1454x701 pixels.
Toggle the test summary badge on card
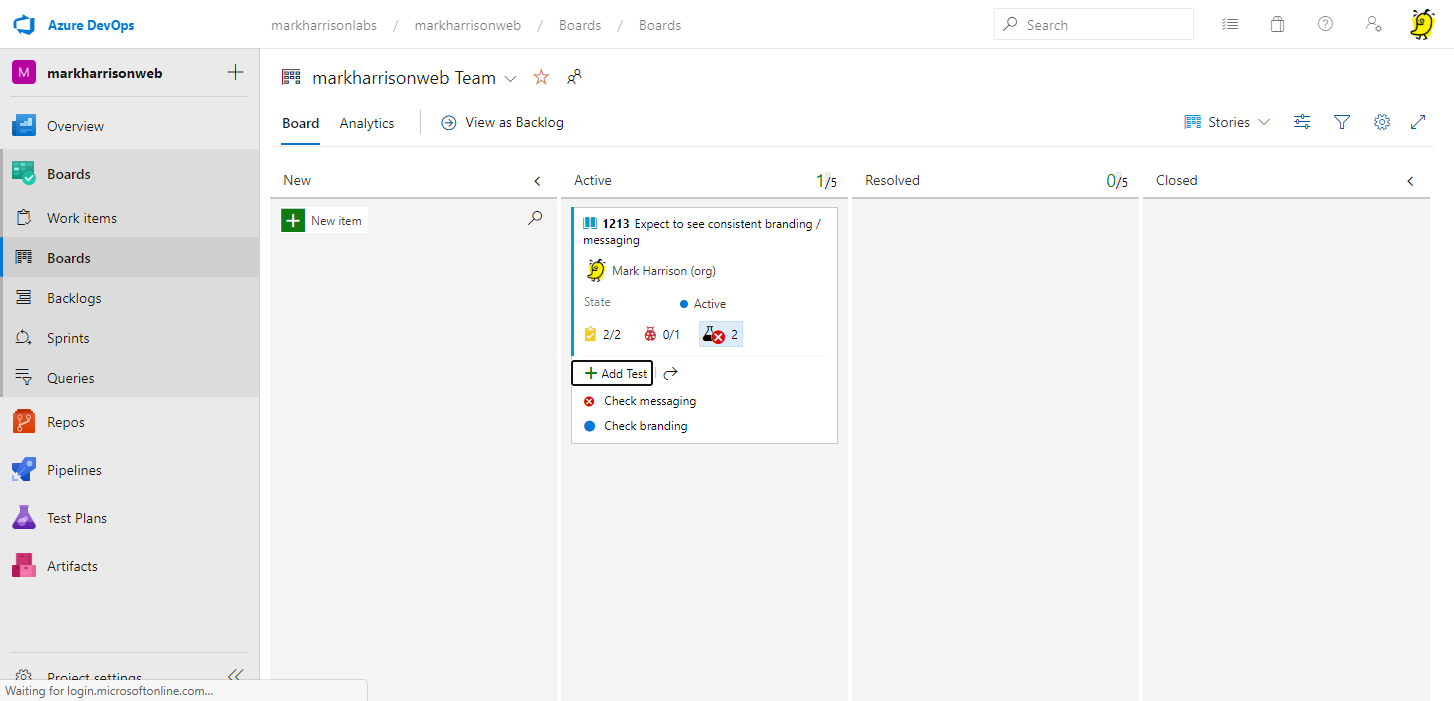(x=721, y=335)
